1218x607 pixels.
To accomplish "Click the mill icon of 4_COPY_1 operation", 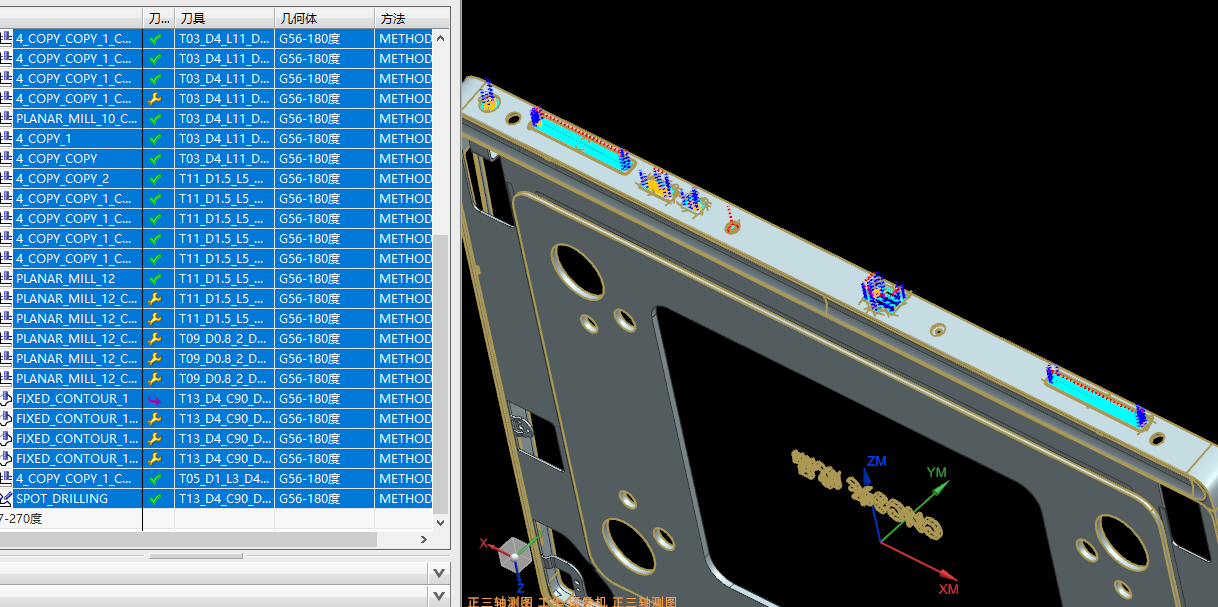I will pyautogui.click(x=6, y=138).
